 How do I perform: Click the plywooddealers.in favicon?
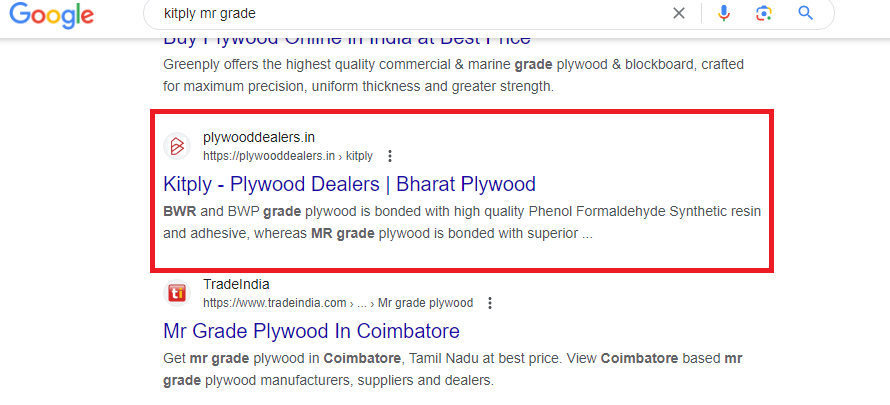(177, 146)
